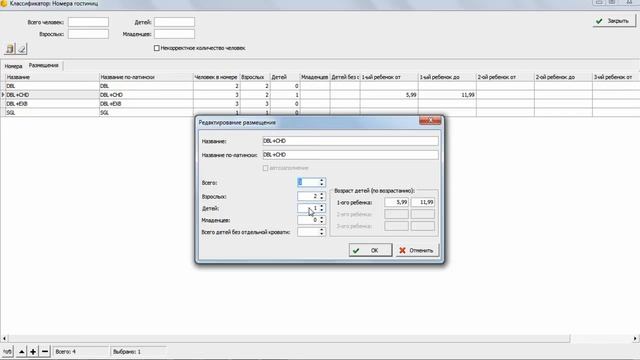Click the 1-ый ребенок от column header
Viewport: 640px width, 360px height.
pyautogui.click(x=389, y=77)
